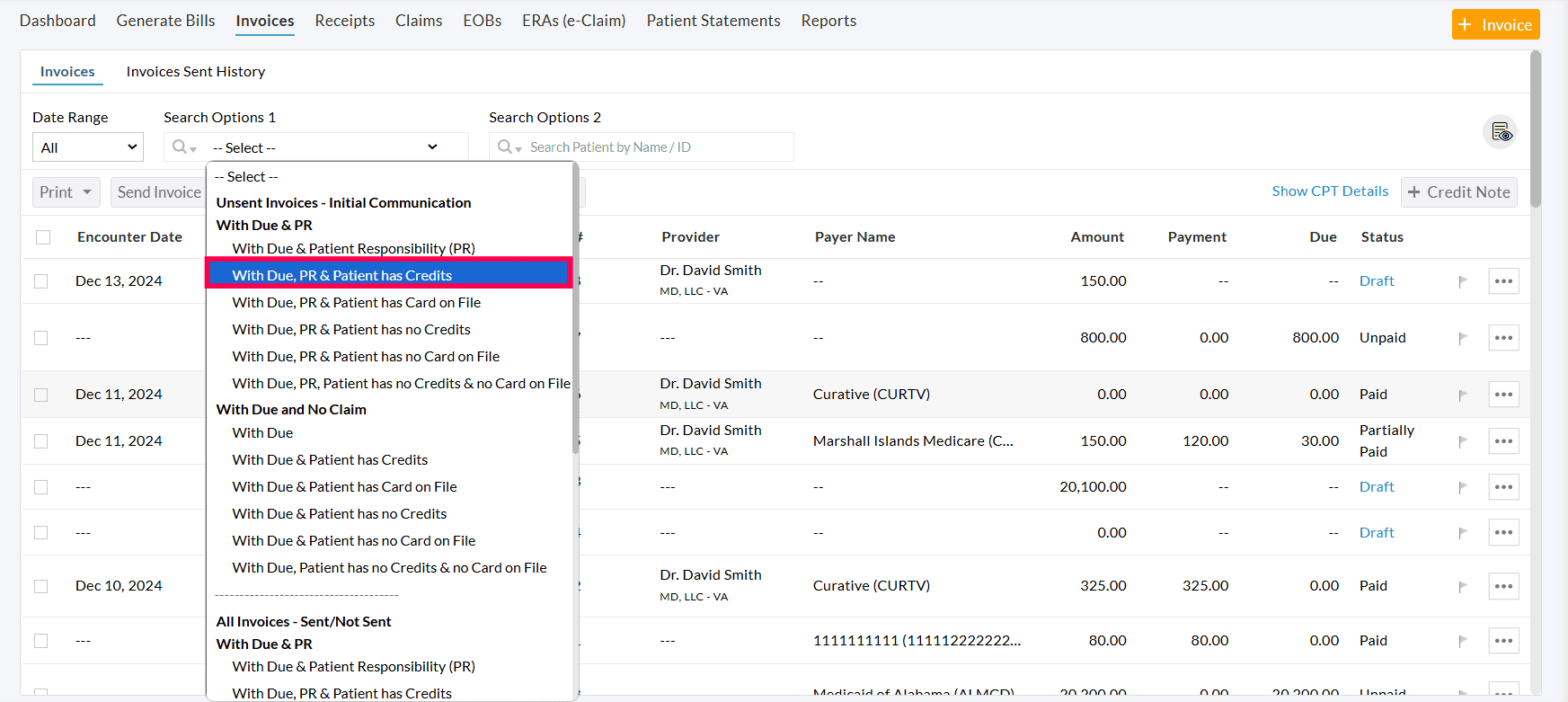The width and height of the screenshot is (1568, 702).
Task: Click Show CPT Details link
Action: (x=1329, y=191)
